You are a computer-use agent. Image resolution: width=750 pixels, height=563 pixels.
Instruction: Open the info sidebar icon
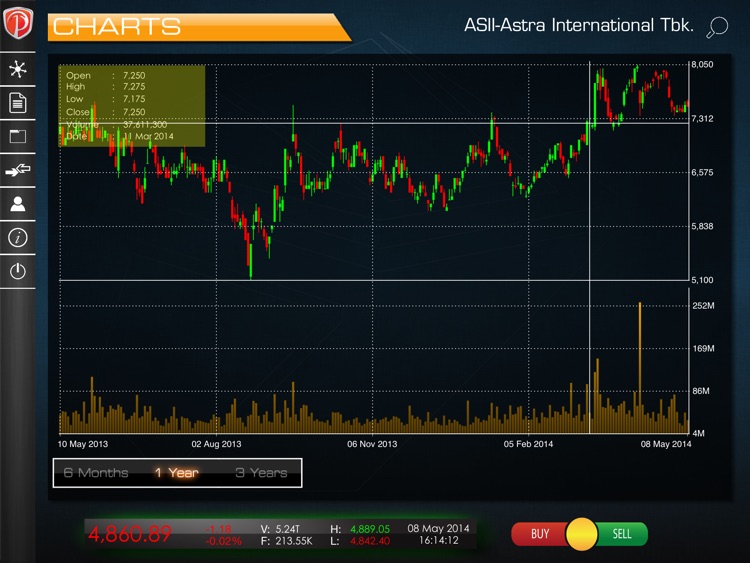[18, 238]
